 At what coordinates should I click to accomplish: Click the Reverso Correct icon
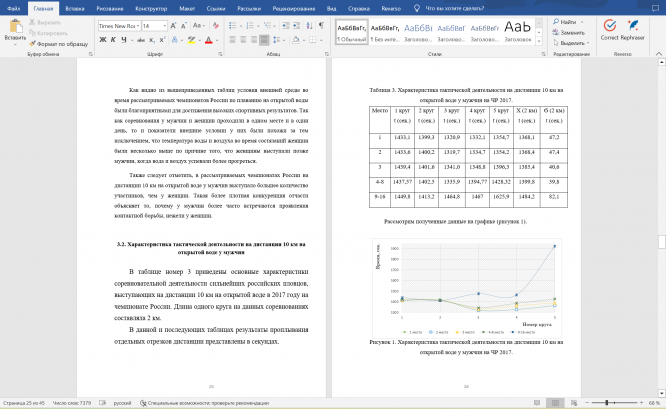click(608, 28)
